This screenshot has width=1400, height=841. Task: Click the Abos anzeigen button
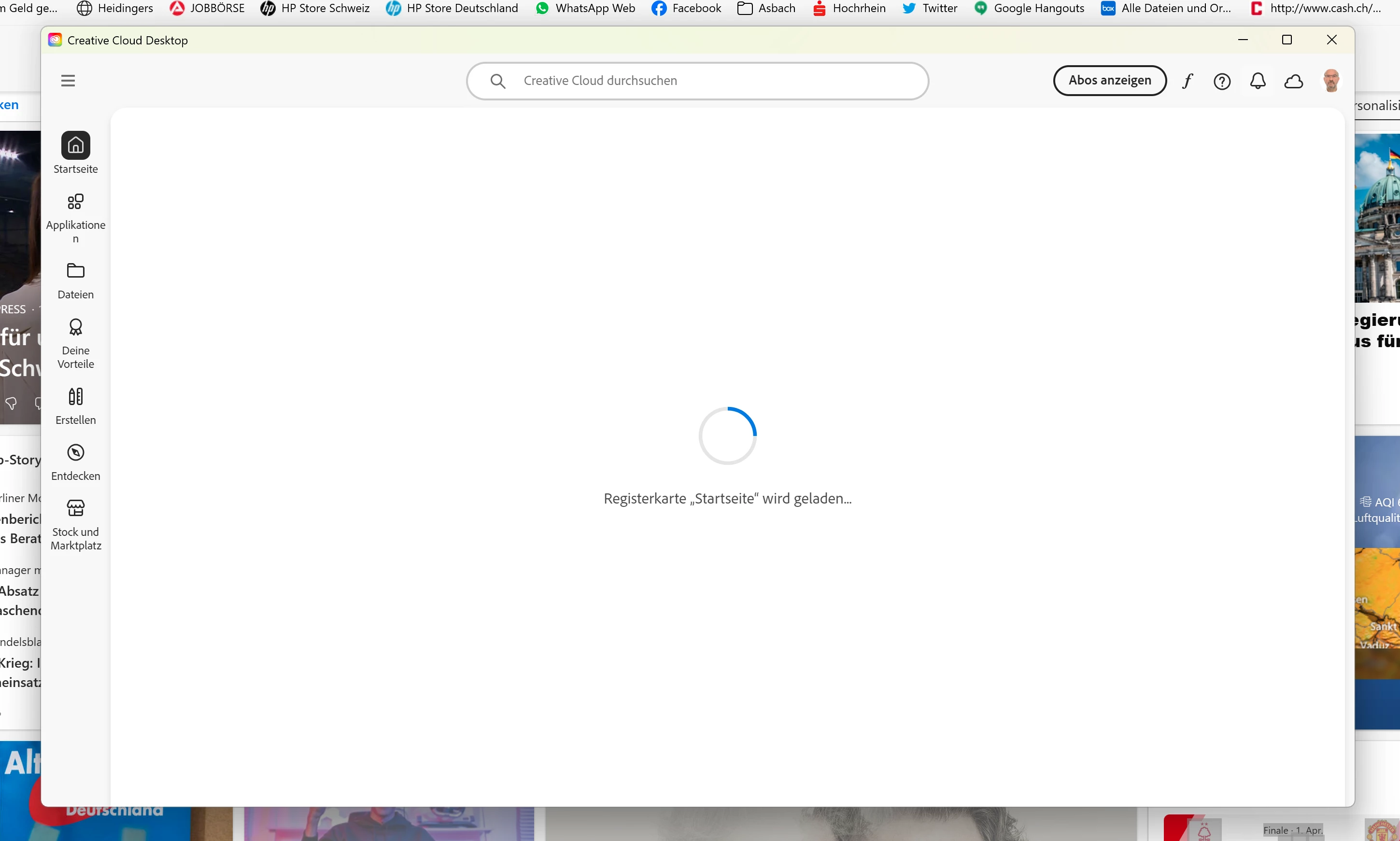coord(1109,81)
